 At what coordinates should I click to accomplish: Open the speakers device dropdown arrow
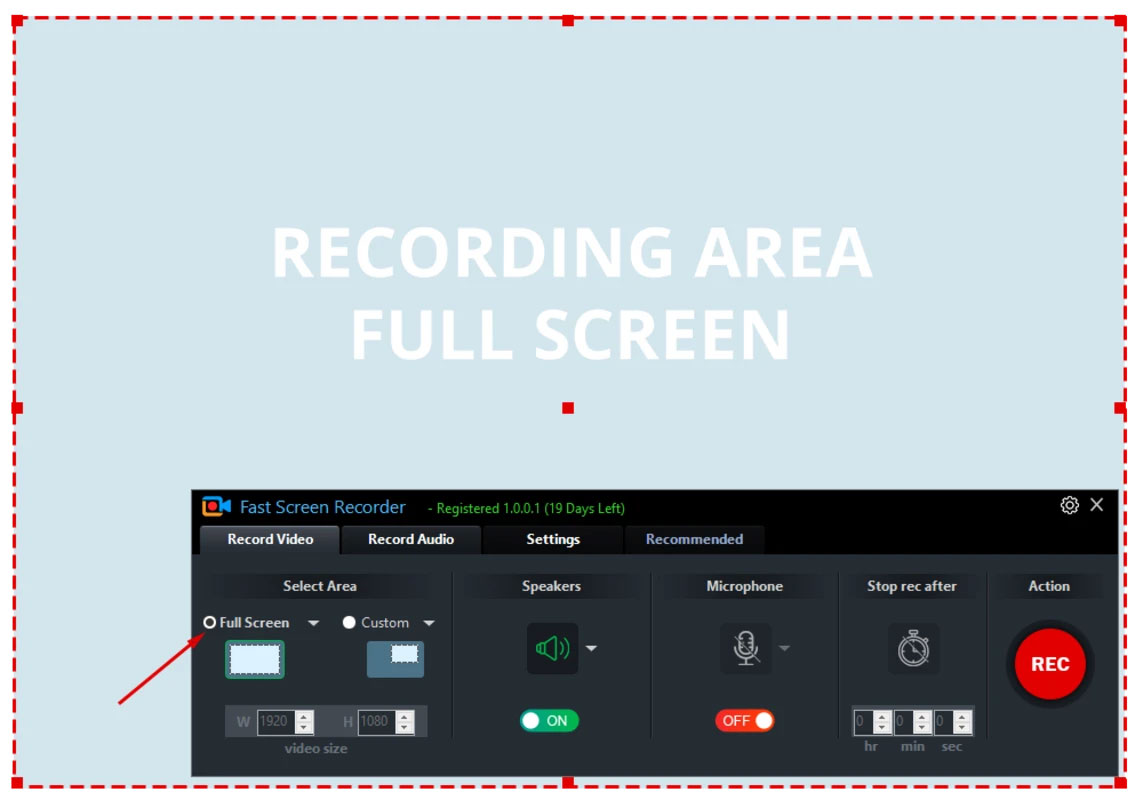coord(591,648)
